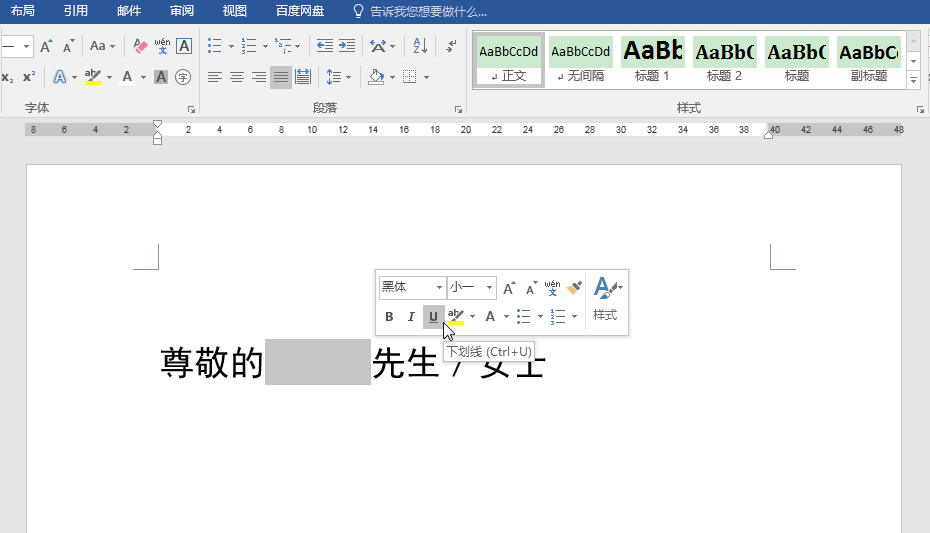
Task: Center-align text using the ribbon icon
Action: click(x=237, y=77)
